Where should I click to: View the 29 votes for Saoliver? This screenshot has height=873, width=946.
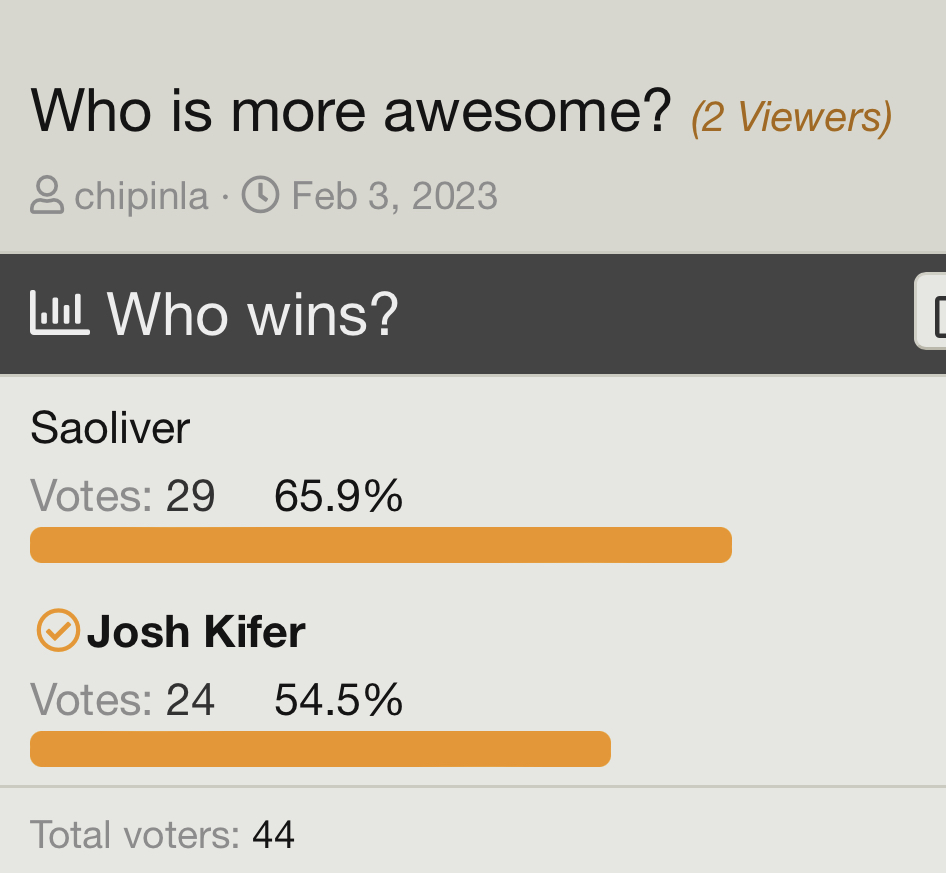point(190,496)
